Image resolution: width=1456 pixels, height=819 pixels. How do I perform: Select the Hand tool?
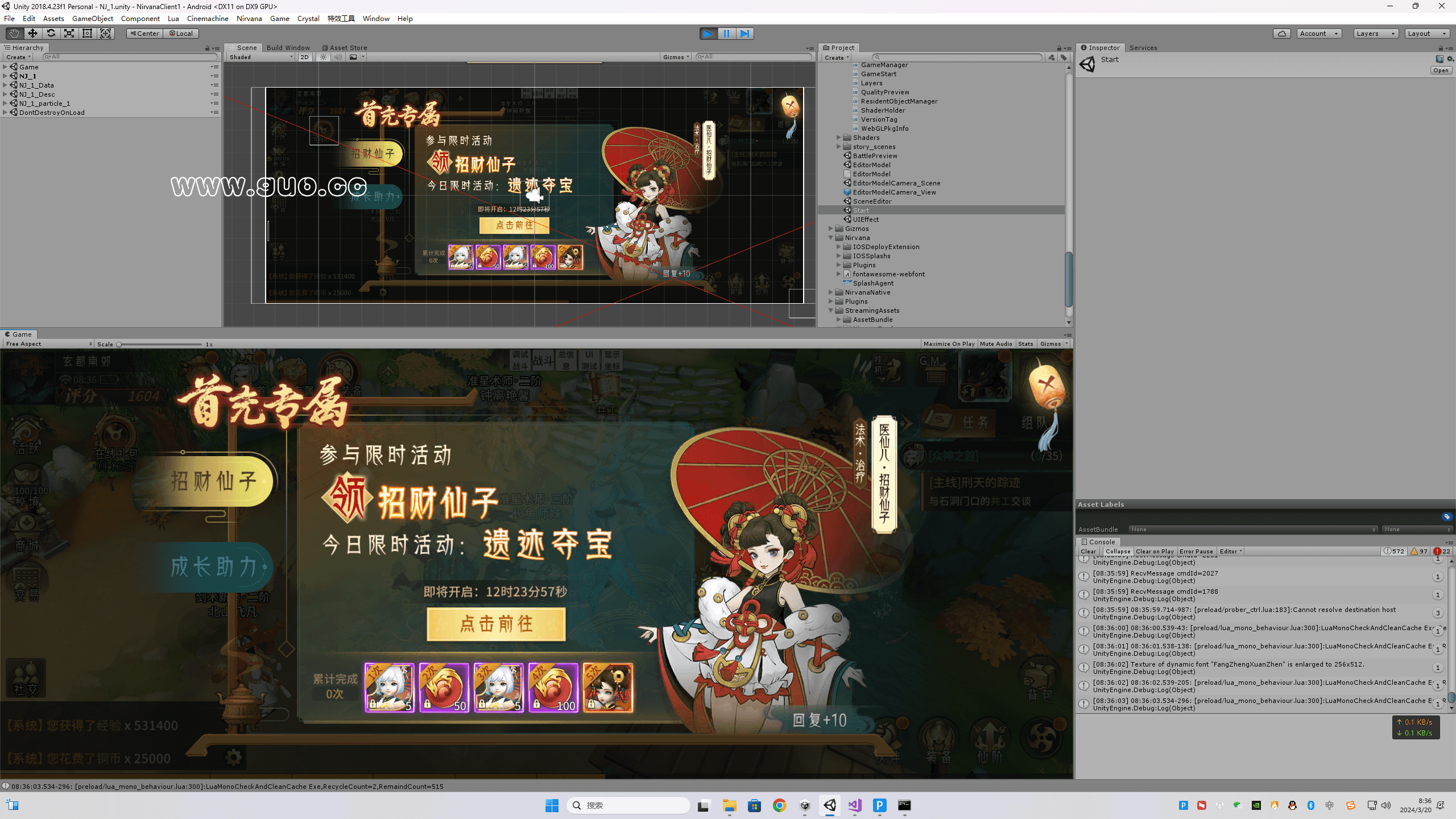(14, 34)
